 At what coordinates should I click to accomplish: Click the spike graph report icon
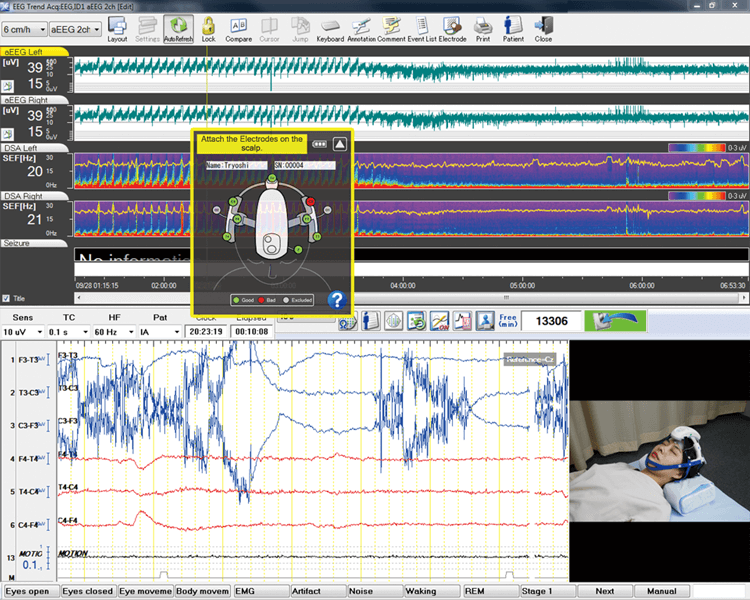pyautogui.click(x=462, y=321)
